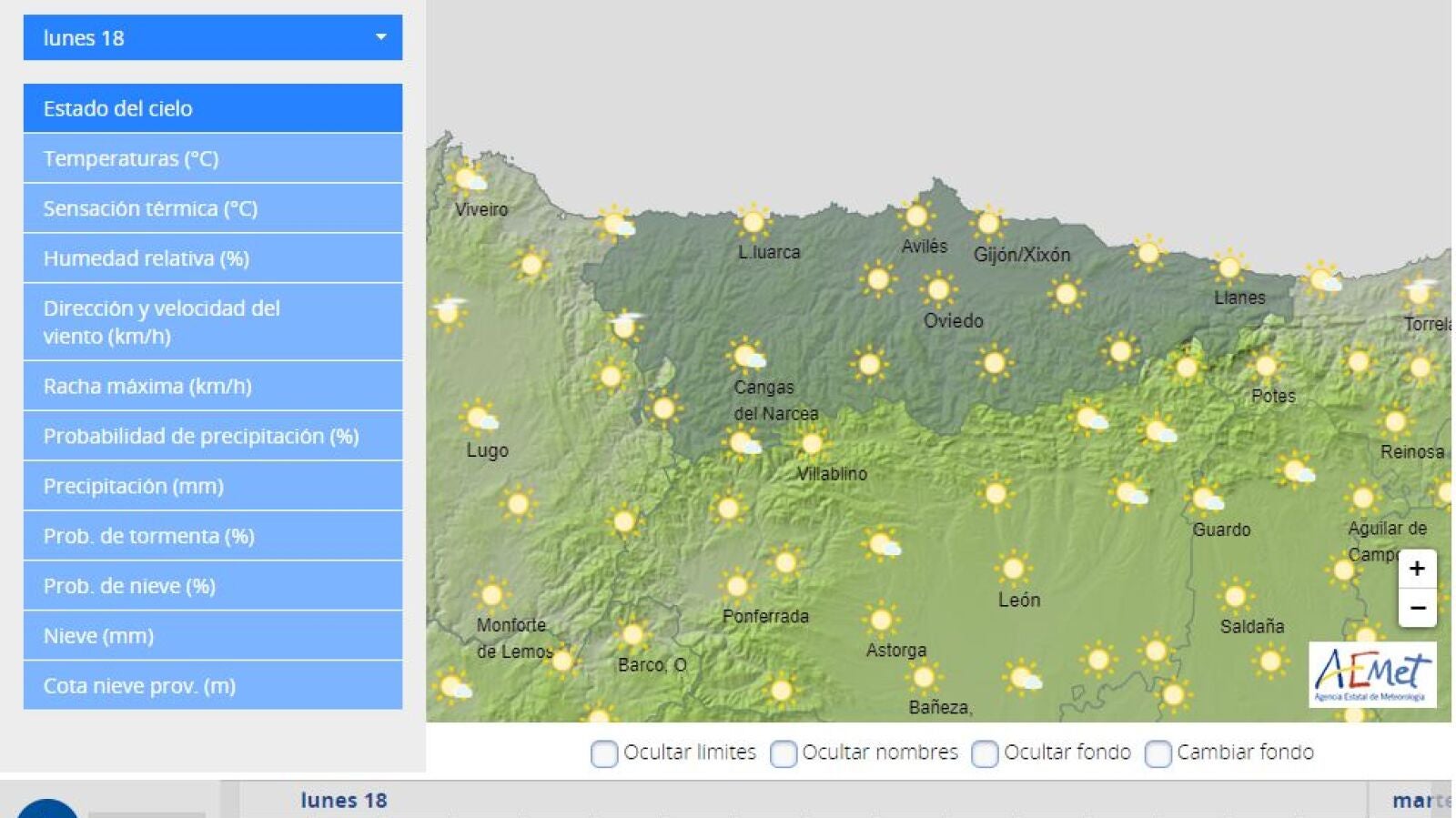Open the AEMet logo link
The width and height of the screenshot is (1456, 818).
[x=1372, y=674]
